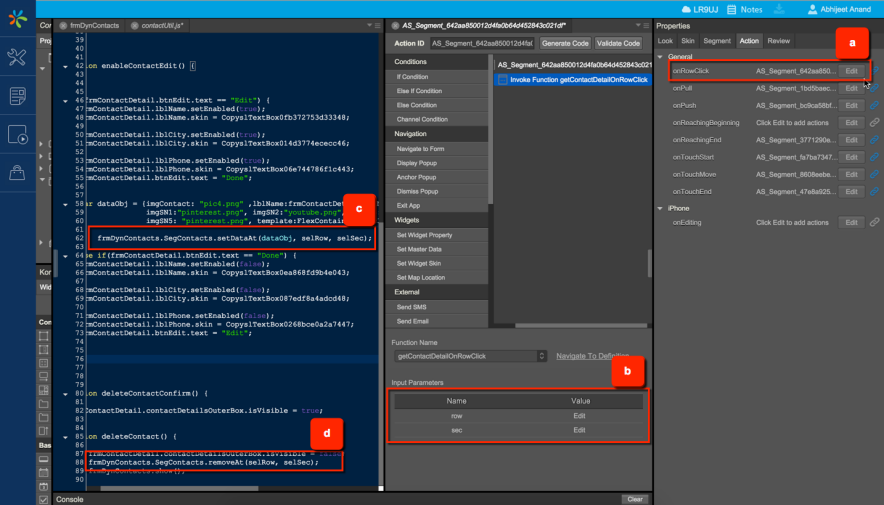Click Edit for onPull action
The height and width of the screenshot is (505, 884).
(851, 88)
